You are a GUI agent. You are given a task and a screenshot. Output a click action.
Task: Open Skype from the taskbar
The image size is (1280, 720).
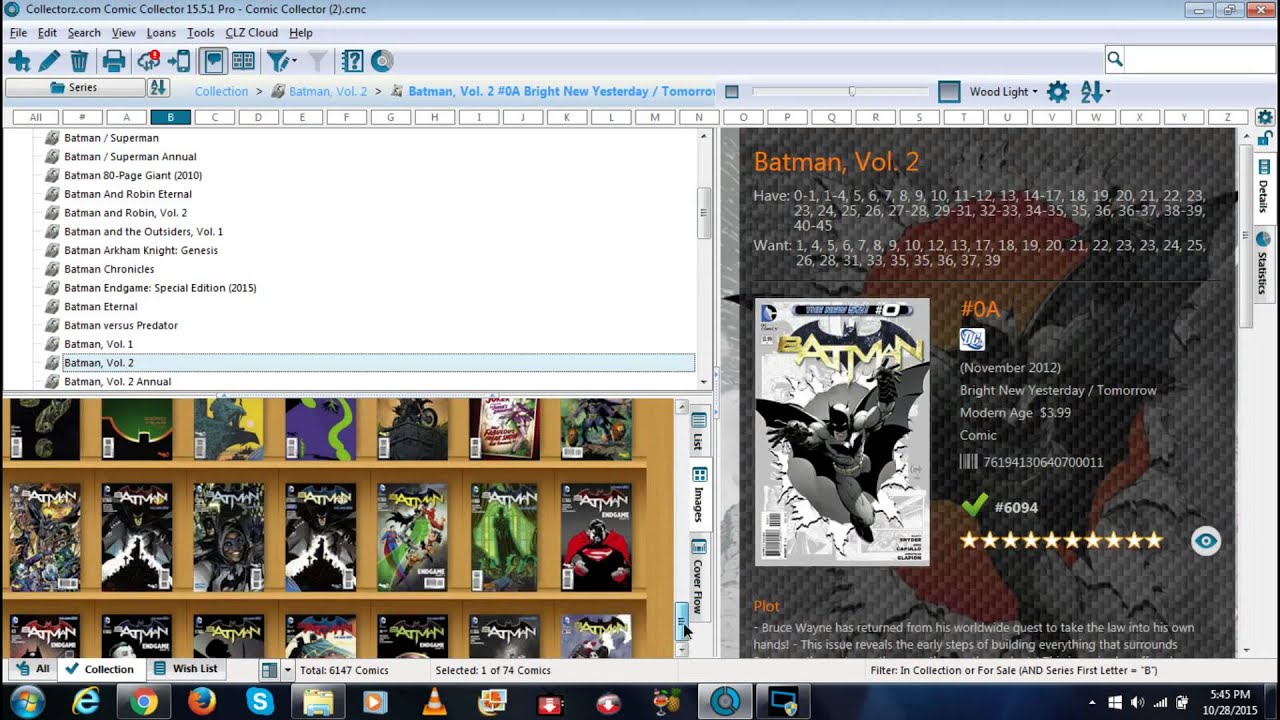[260, 703]
